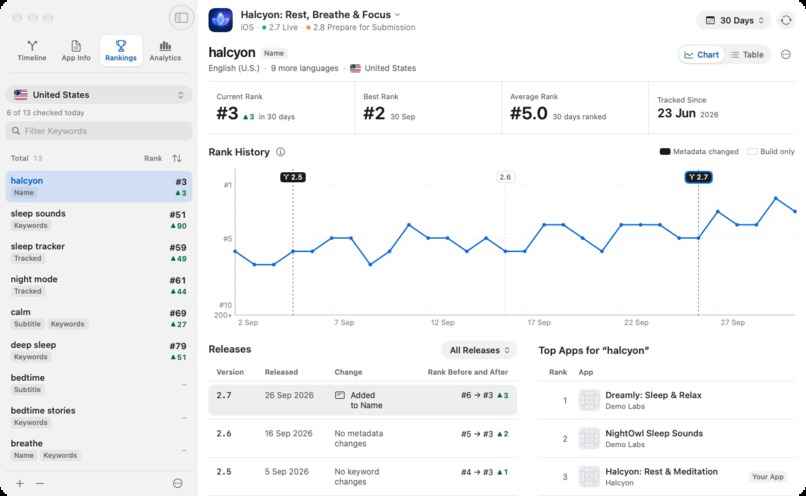The height and width of the screenshot is (496, 806).
Task: Add a keyword with the plus button
Action: click(20, 483)
